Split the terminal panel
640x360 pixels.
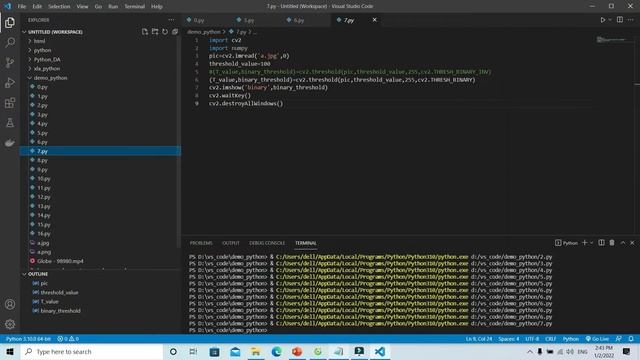(x=601, y=242)
